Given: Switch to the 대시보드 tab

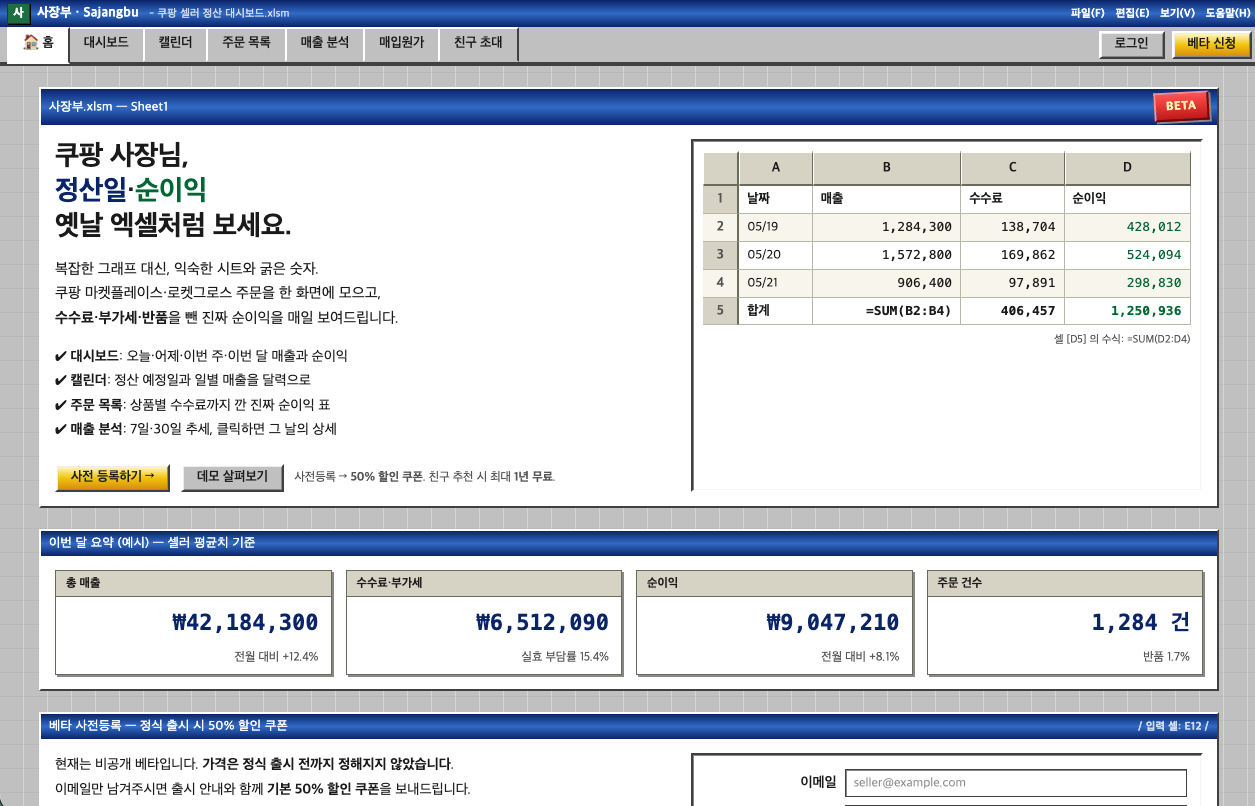Looking at the screenshot, I should click(106, 44).
